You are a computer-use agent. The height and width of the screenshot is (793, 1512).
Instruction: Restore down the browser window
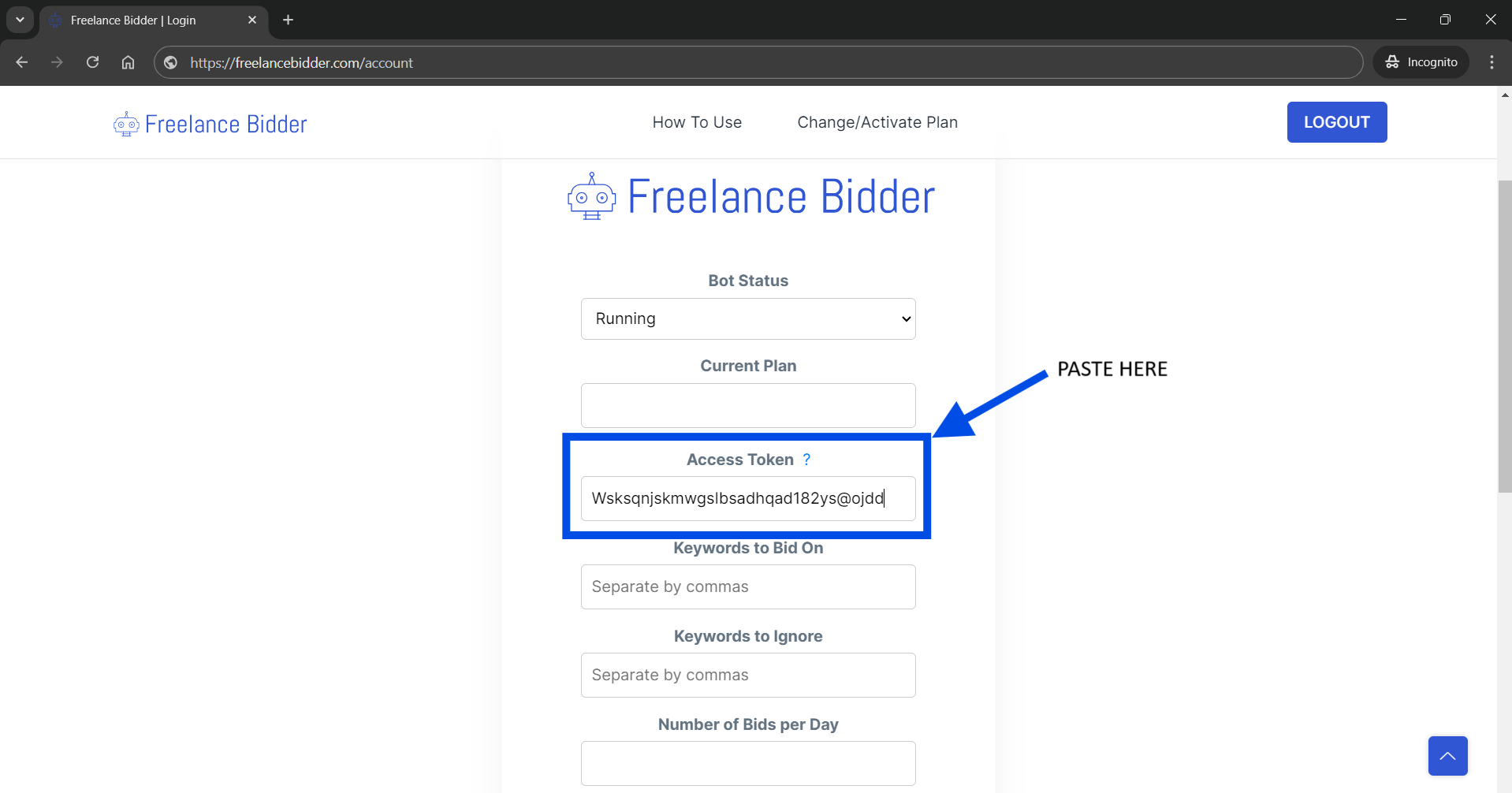point(1445,20)
